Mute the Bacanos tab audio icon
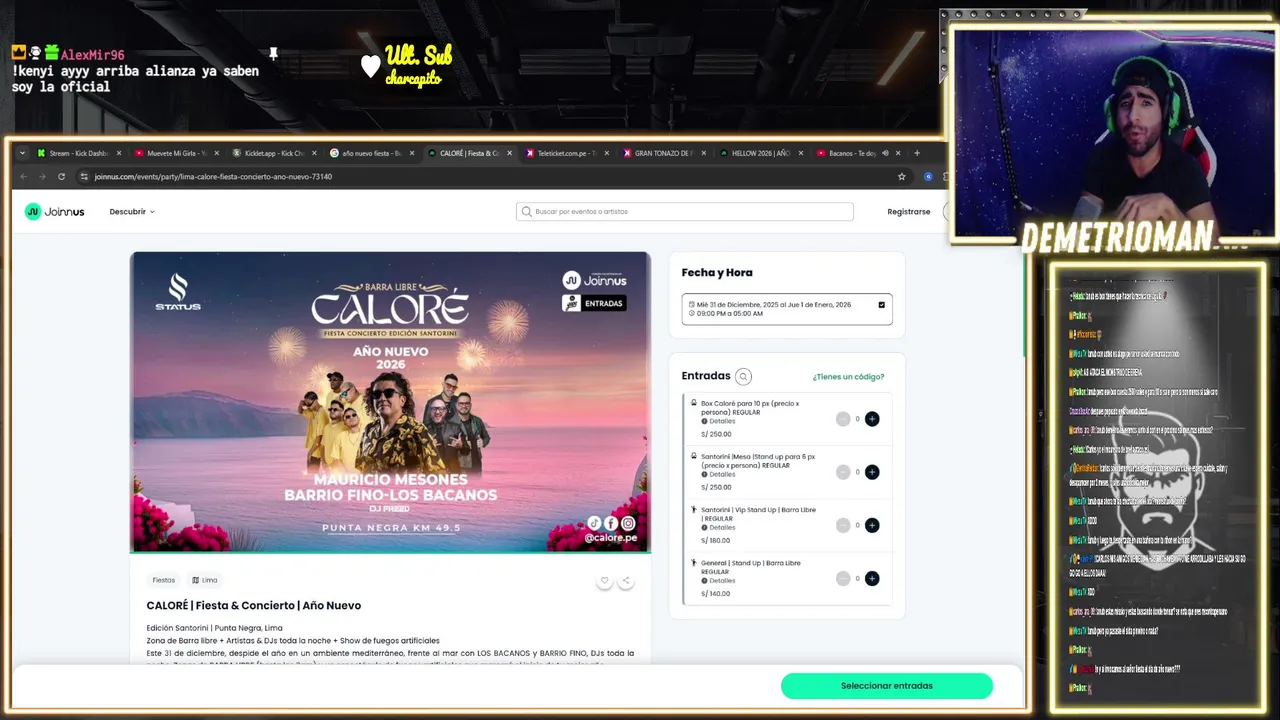The image size is (1280, 720). pos(885,153)
